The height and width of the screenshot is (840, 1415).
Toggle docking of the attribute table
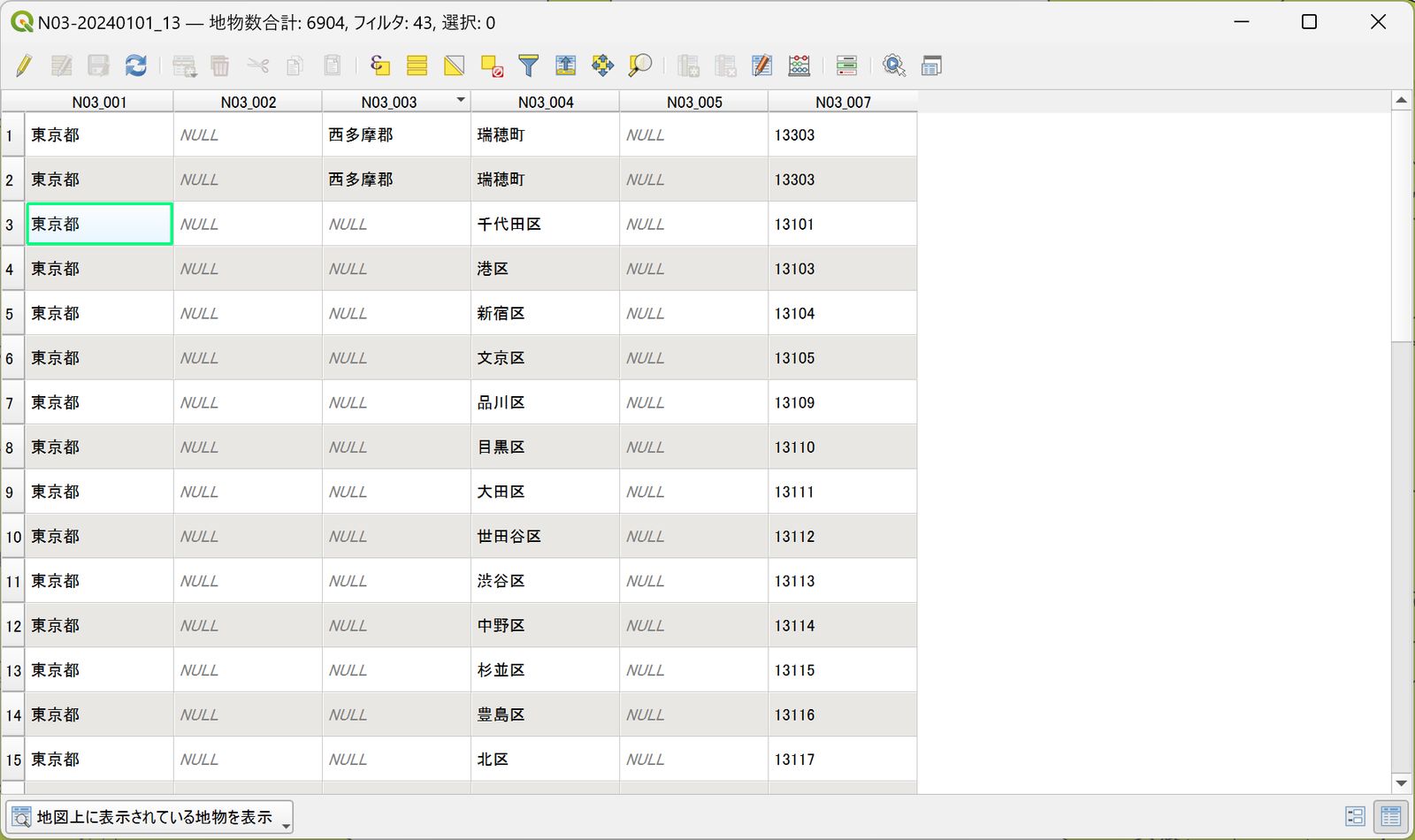[x=931, y=65]
